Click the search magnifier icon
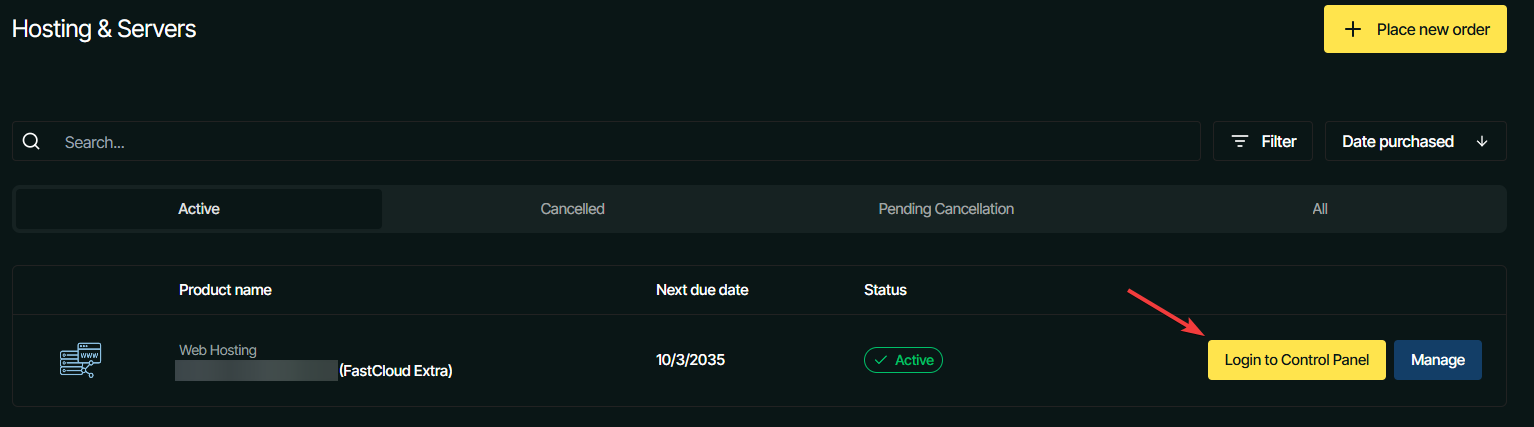Viewport: 1534px width, 427px height. point(31,142)
